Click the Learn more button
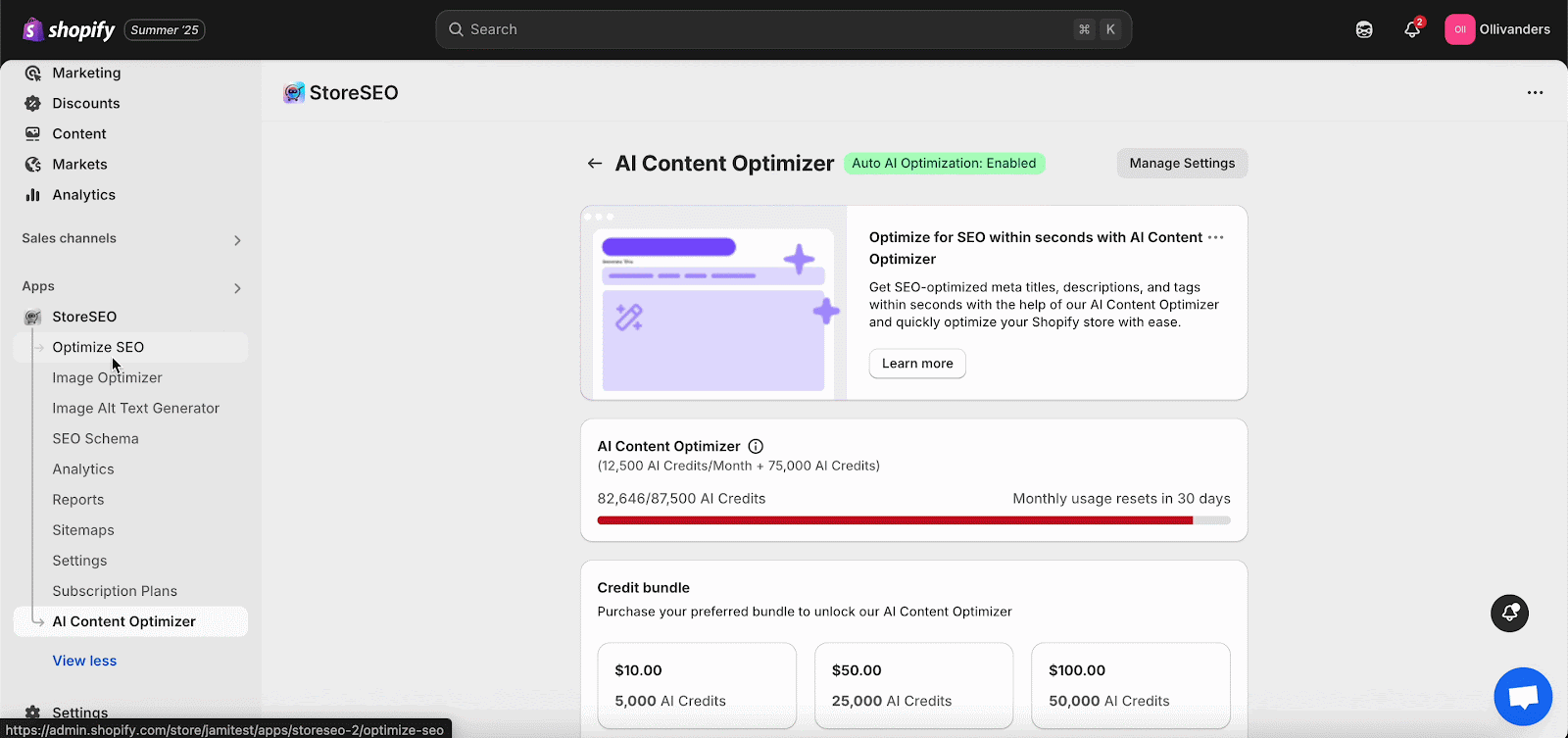The width and height of the screenshot is (1568, 738). (917, 364)
